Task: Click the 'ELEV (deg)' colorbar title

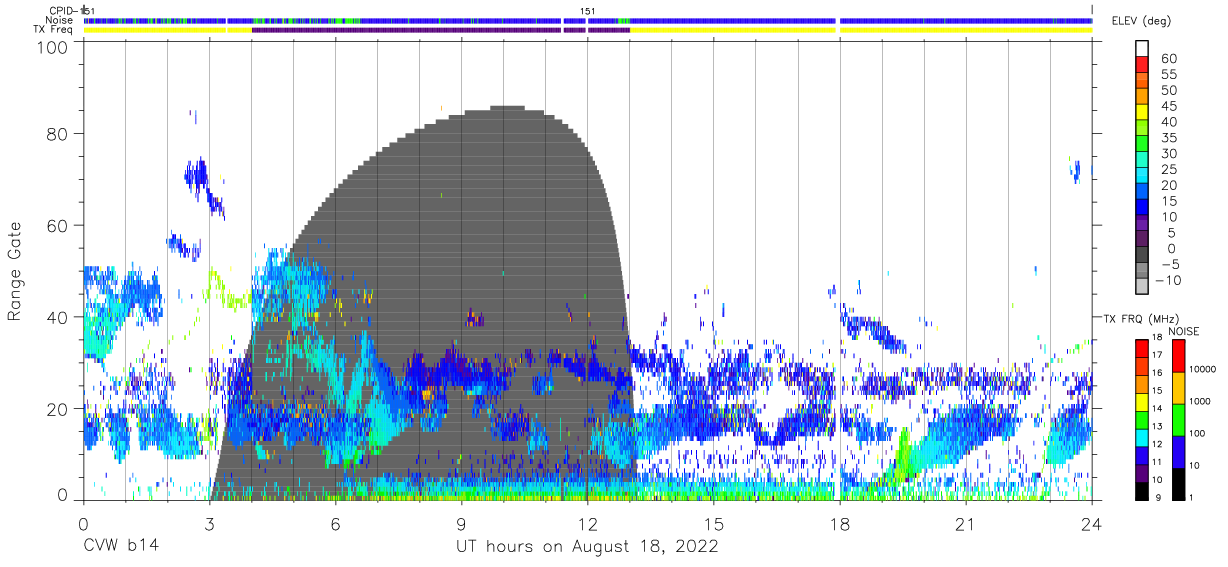Action: coord(1141,21)
